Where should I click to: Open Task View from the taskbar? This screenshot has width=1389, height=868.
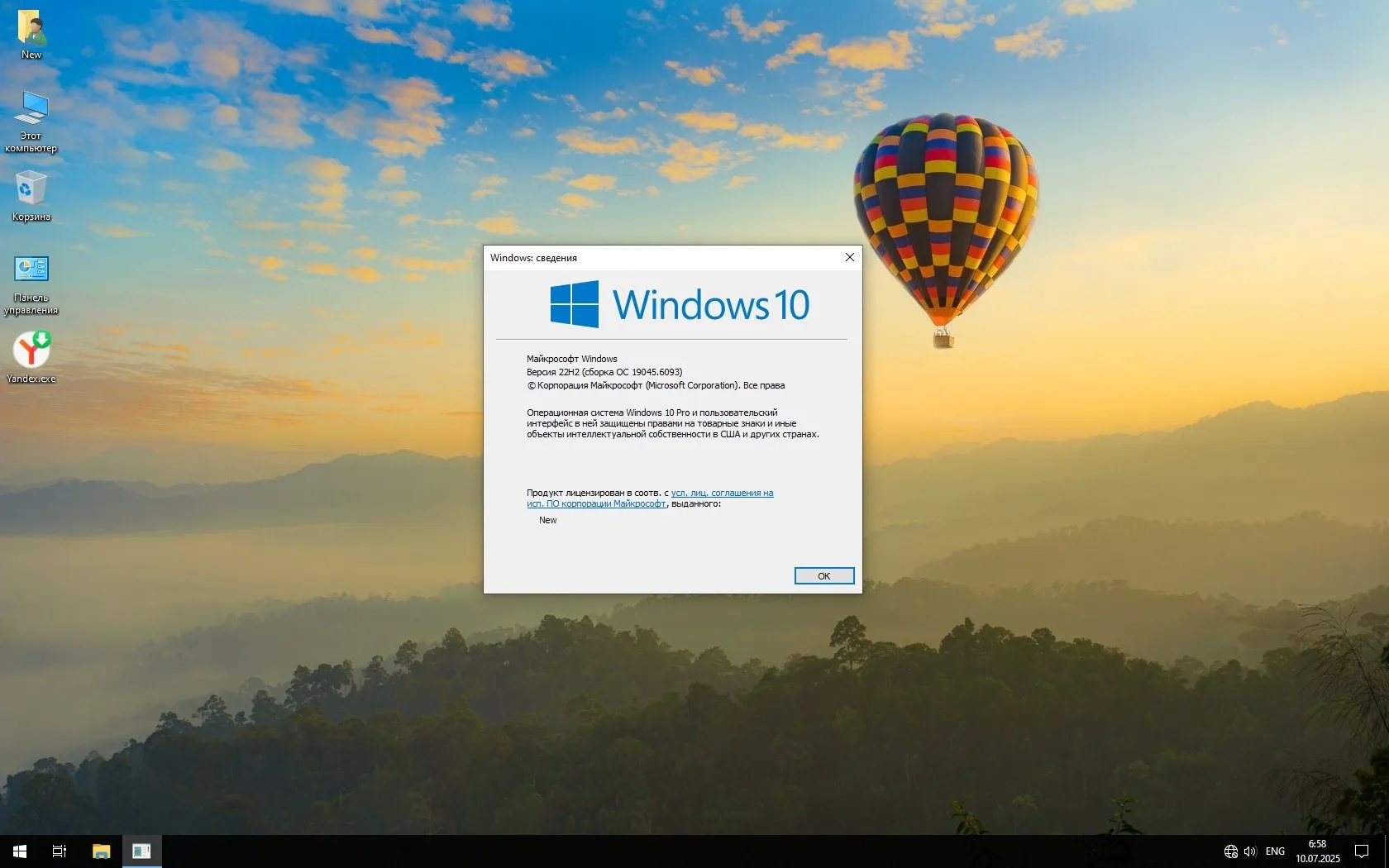click(58, 851)
